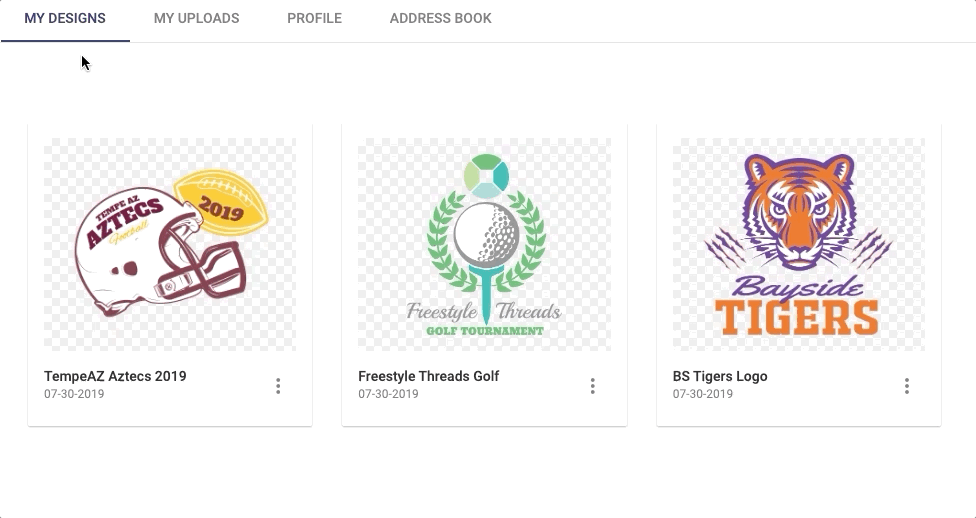Screen dimensions: 976x518
Task: Click the green Golf Tournament text in the design
Action: tap(485, 331)
